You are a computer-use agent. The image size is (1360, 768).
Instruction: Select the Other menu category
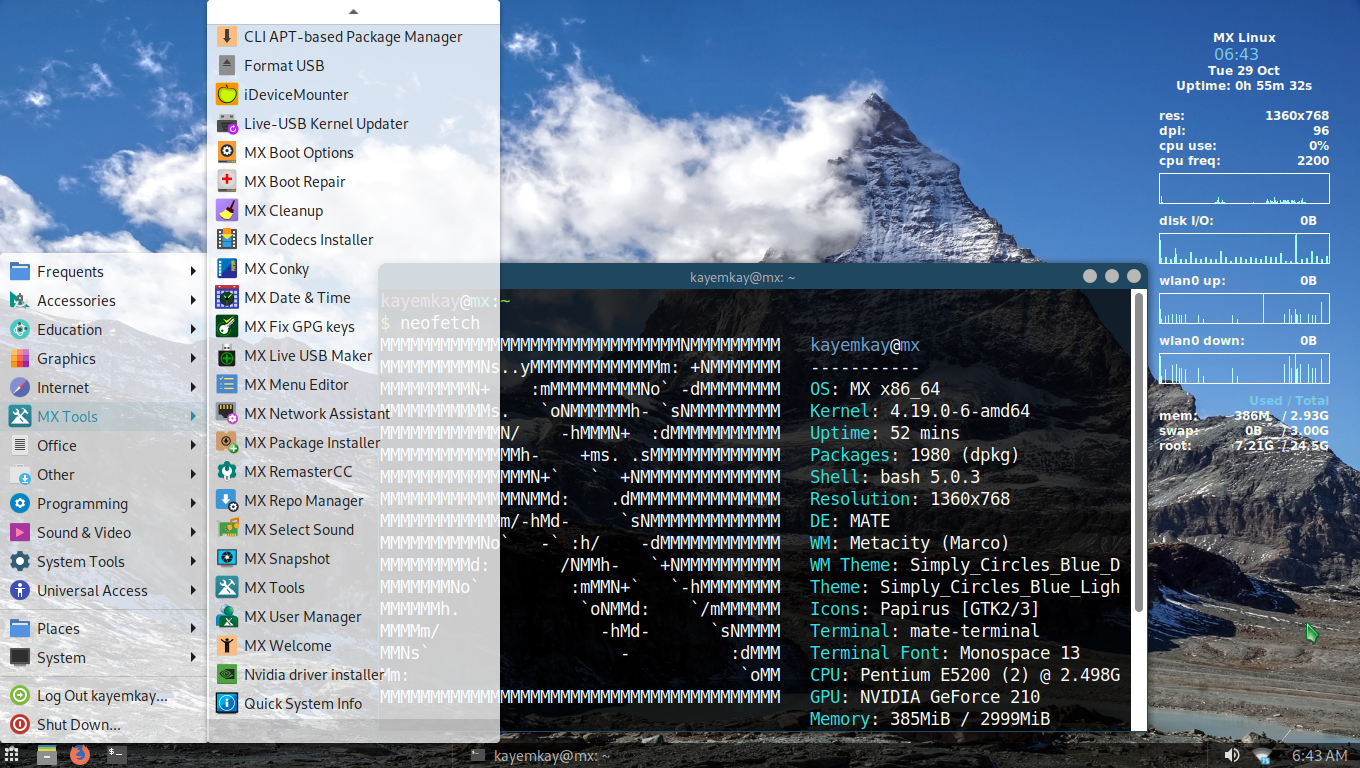(x=104, y=475)
